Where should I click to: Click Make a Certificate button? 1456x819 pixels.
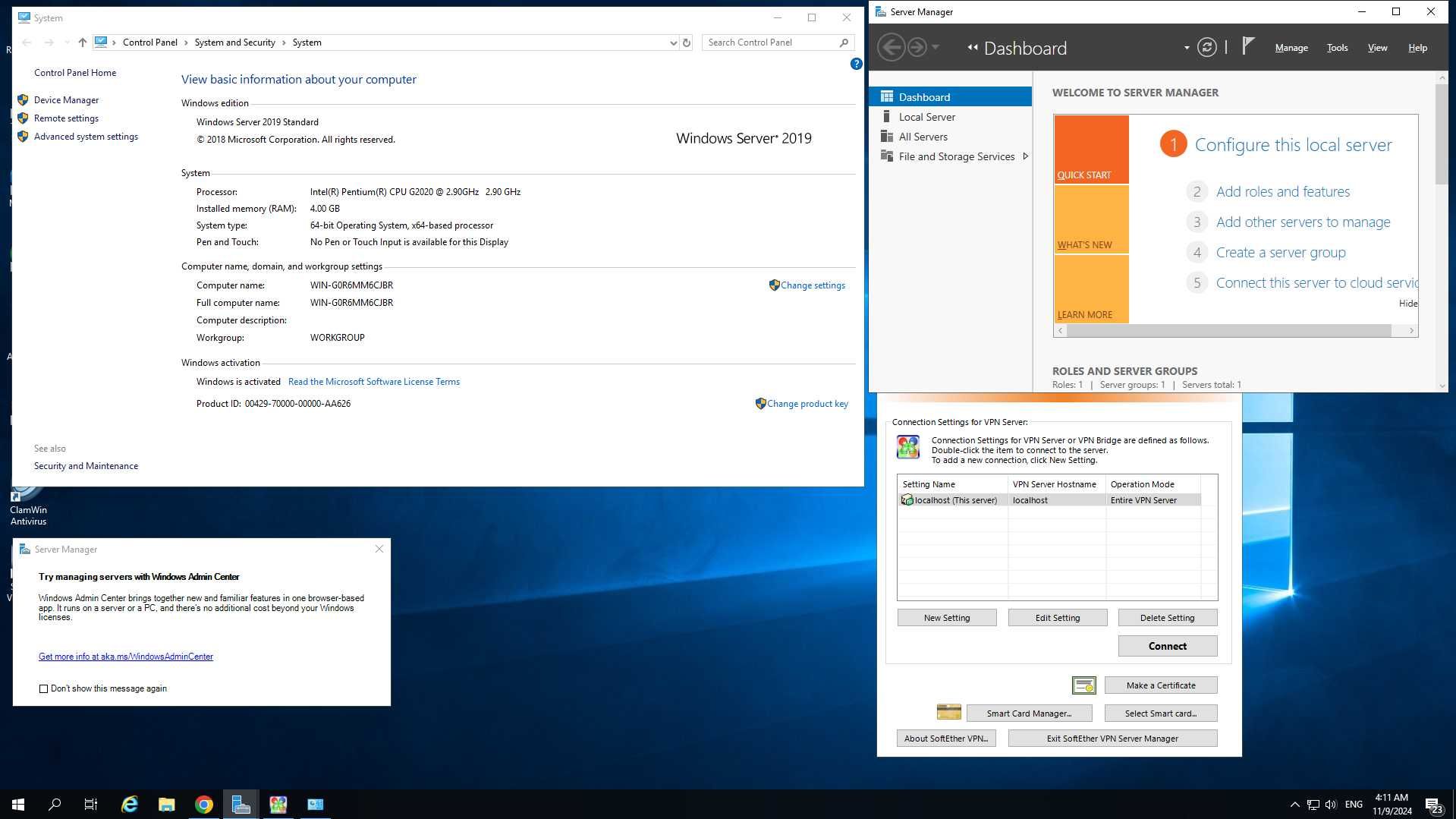pos(1160,685)
